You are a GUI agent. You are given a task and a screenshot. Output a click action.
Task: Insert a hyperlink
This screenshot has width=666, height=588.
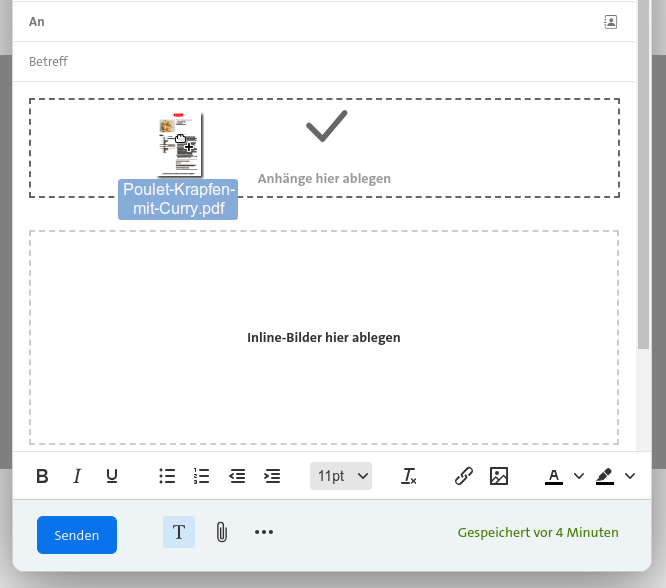(464, 476)
